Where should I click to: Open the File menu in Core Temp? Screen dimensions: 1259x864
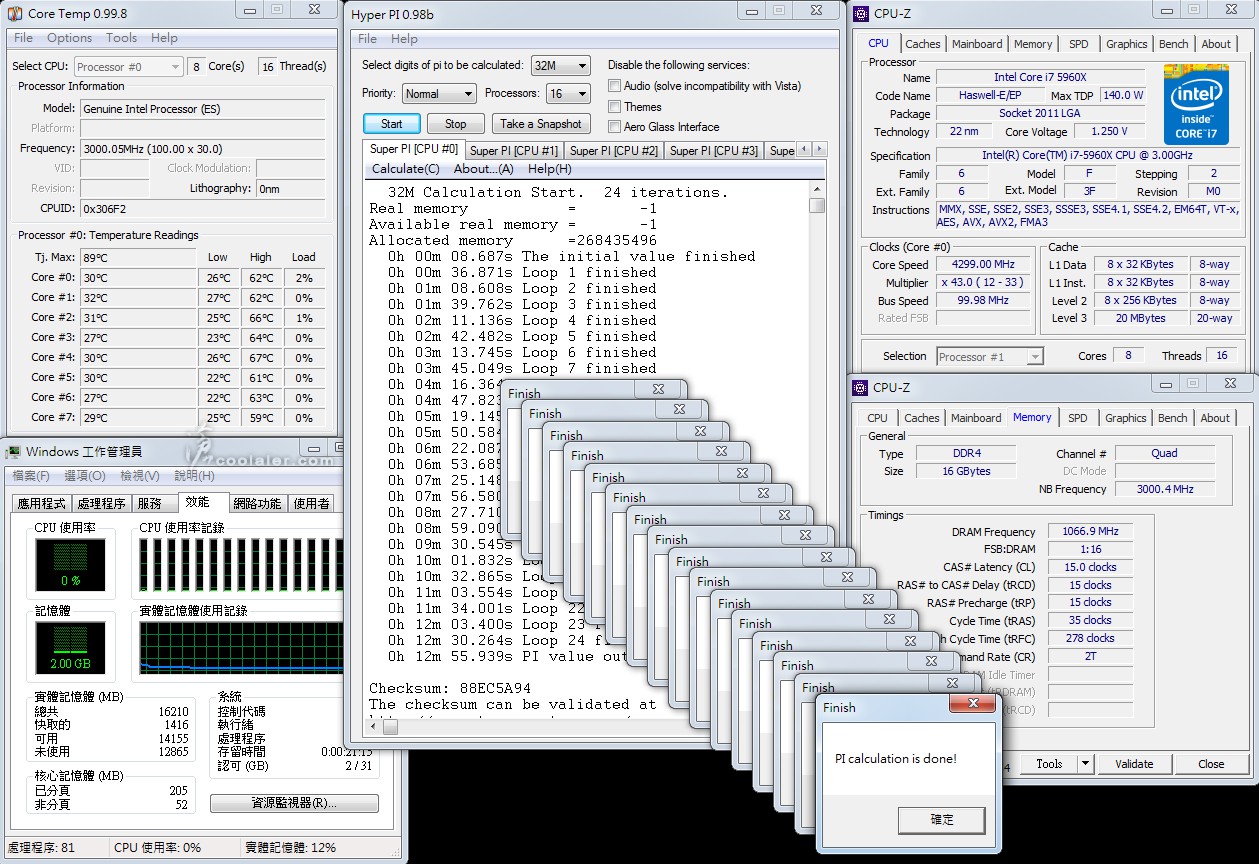coord(23,38)
